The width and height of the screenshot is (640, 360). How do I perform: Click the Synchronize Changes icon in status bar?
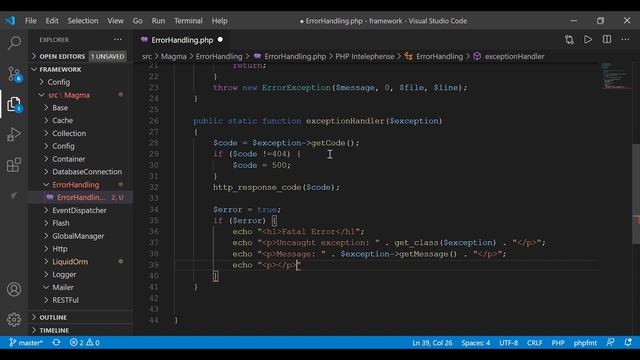56,342
